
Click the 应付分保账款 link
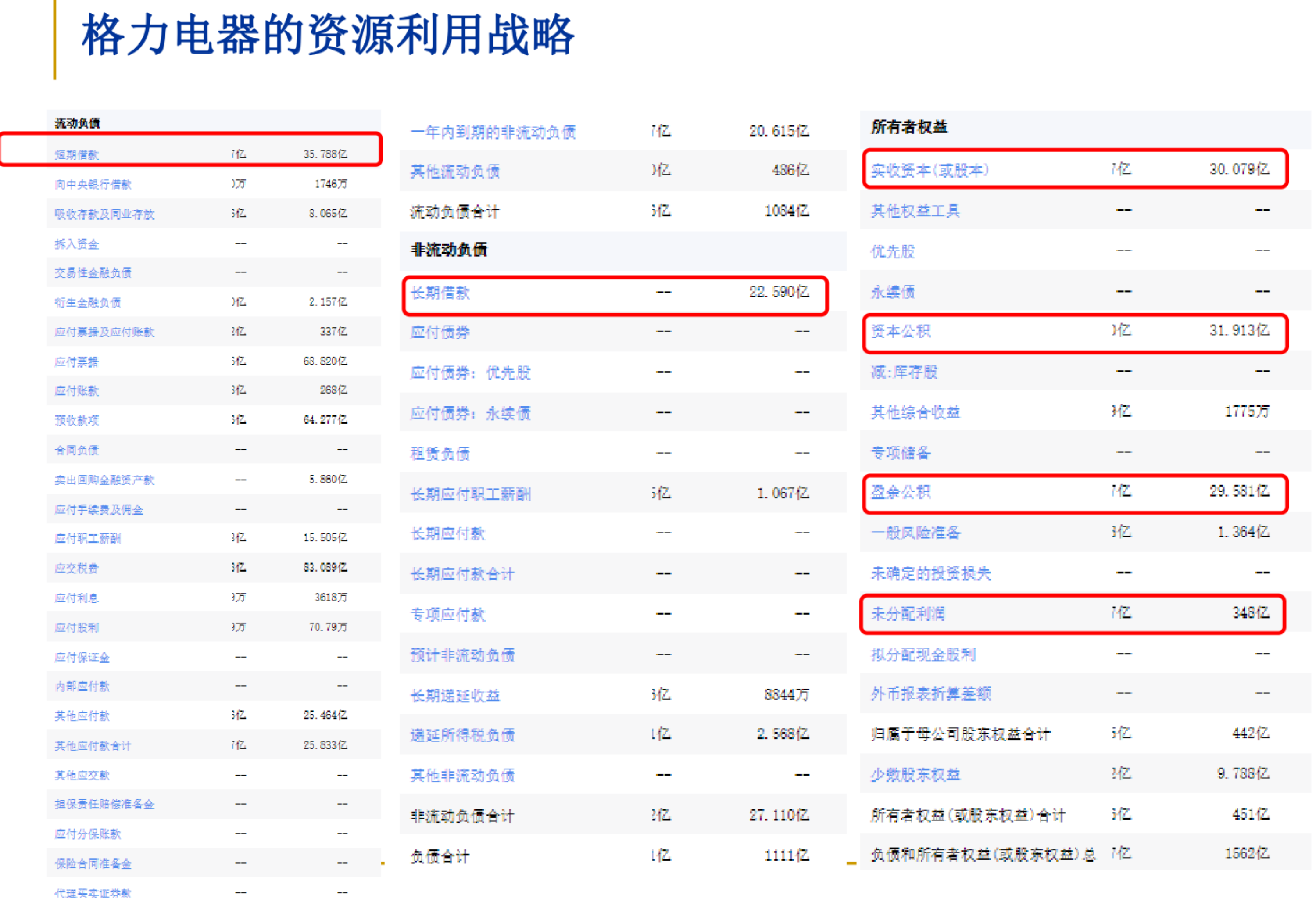click(88, 834)
